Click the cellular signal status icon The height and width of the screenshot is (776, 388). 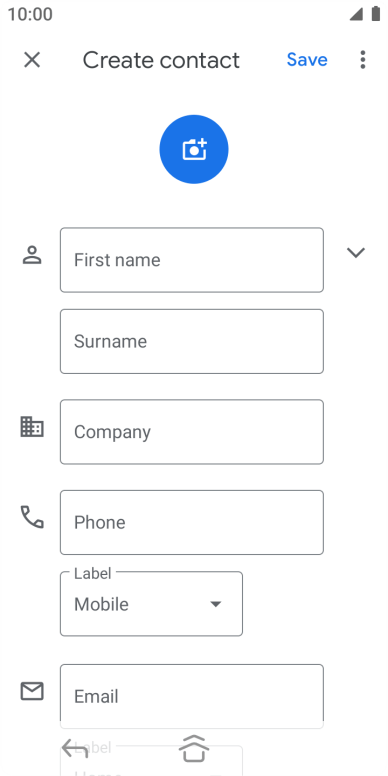click(356, 14)
